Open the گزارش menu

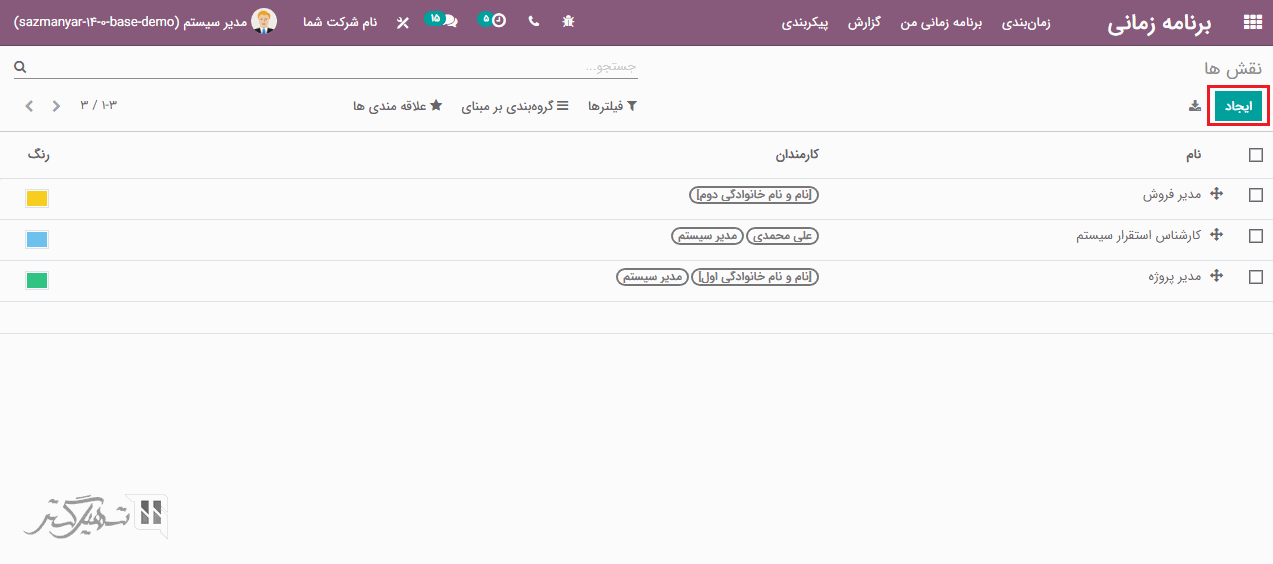(x=864, y=22)
